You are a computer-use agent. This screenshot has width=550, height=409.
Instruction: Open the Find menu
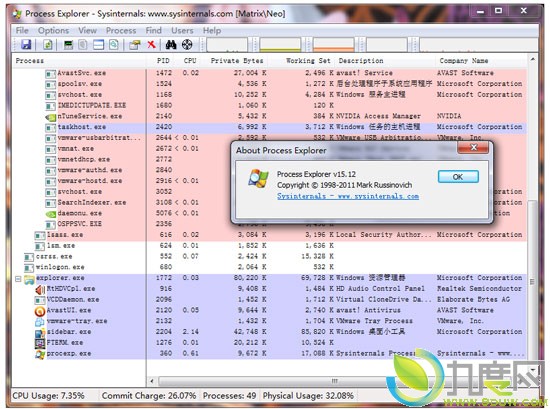pyautogui.click(x=154, y=31)
